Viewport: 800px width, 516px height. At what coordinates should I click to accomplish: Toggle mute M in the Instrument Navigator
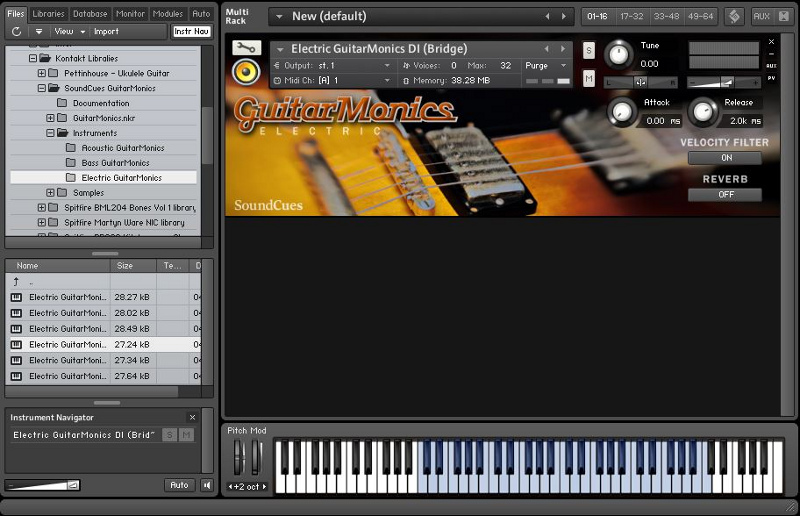point(186,435)
